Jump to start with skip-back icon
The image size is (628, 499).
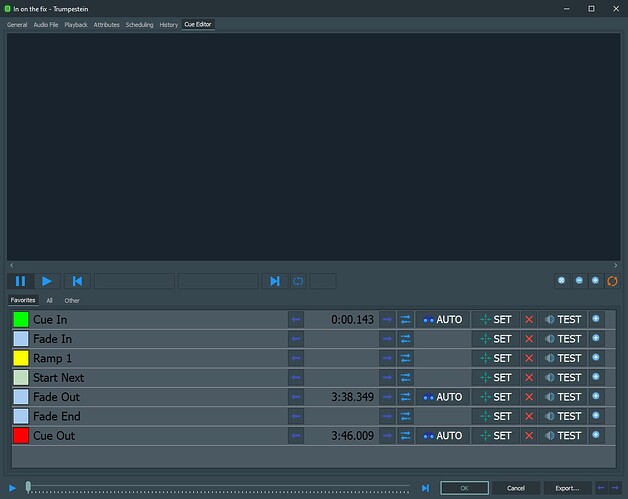[78, 281]
